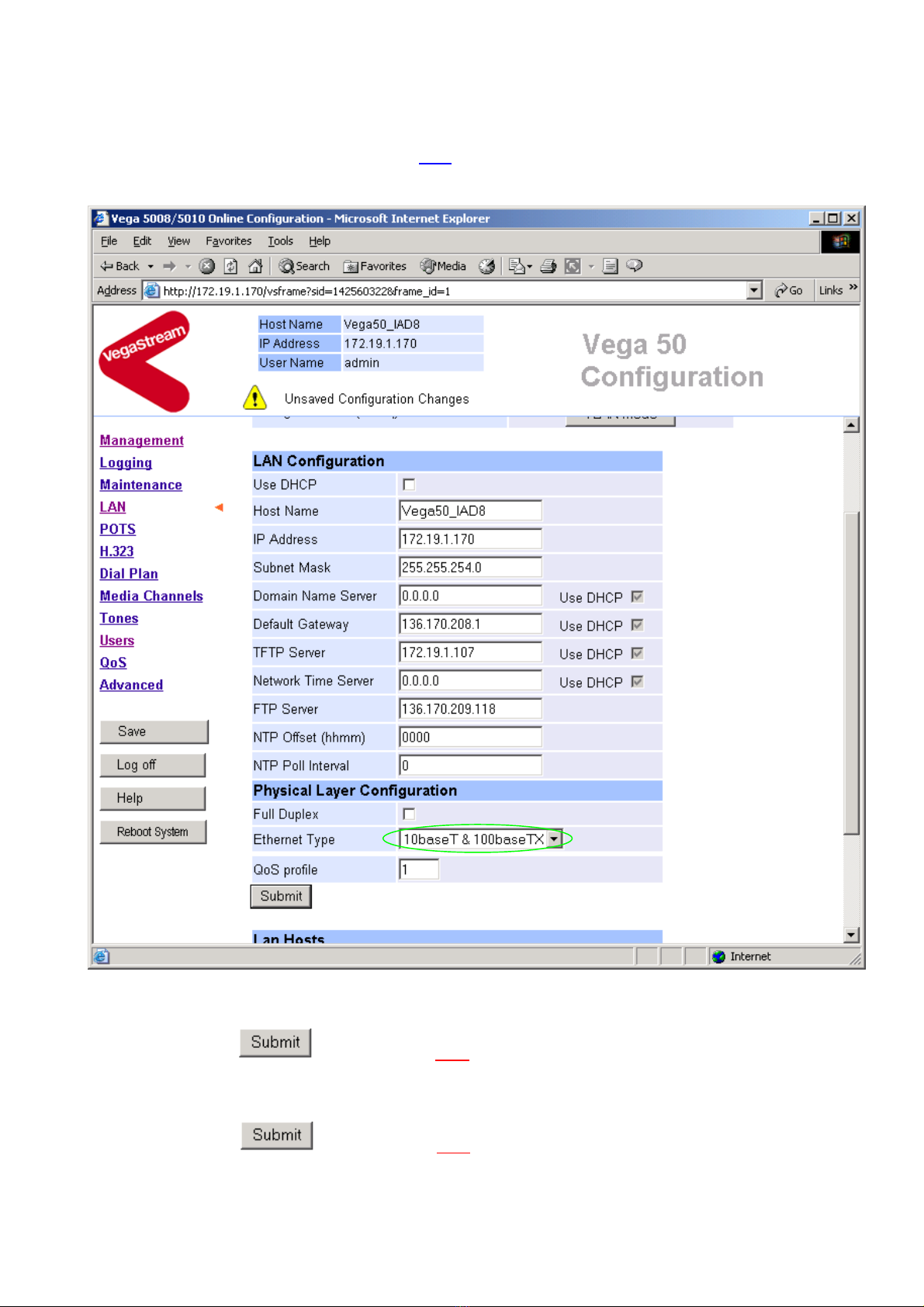Click the page icon in address bar

(x=152, y=291)
